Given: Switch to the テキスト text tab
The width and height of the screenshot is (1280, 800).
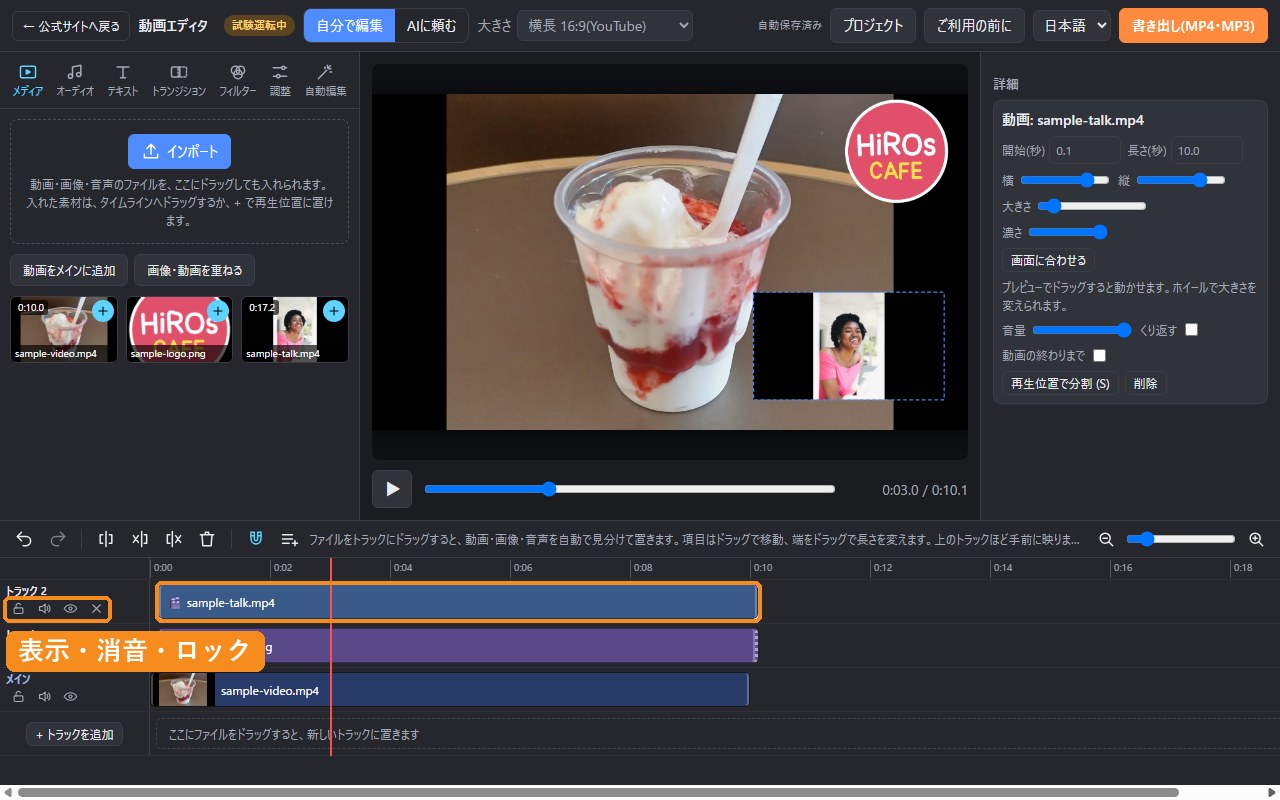Looking at the screenshot, I should (x=123, y=80).
